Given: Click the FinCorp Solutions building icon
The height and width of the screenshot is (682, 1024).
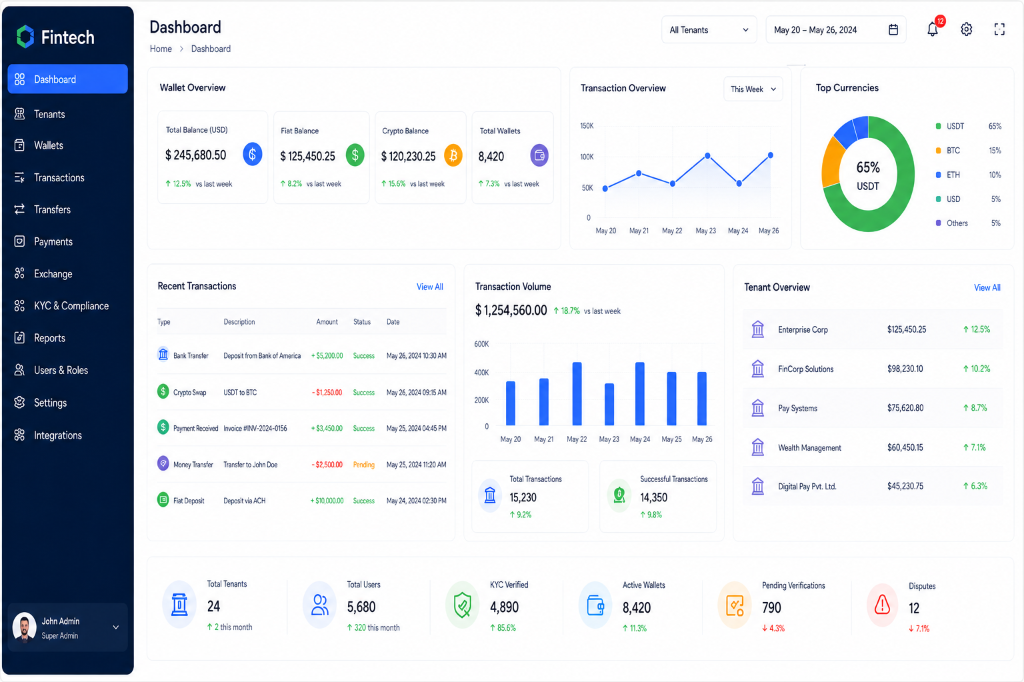Looking at the screenshot, I should (x=758, y=368).
